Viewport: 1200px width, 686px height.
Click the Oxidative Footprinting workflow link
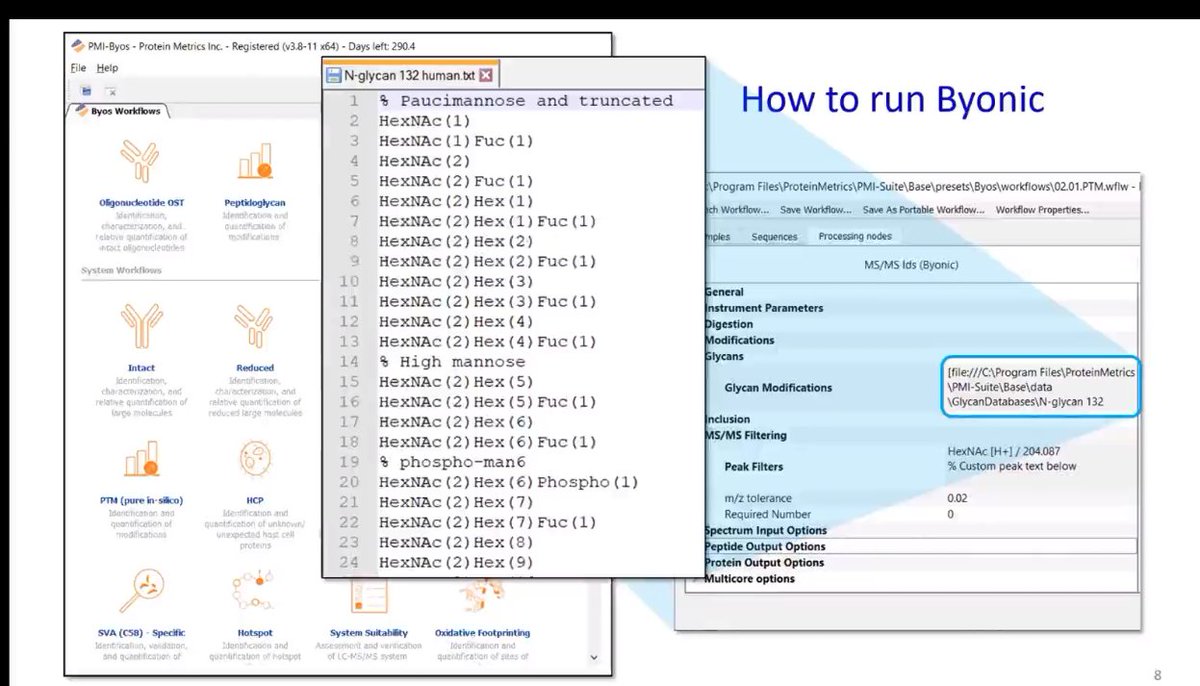coord(482,633)
